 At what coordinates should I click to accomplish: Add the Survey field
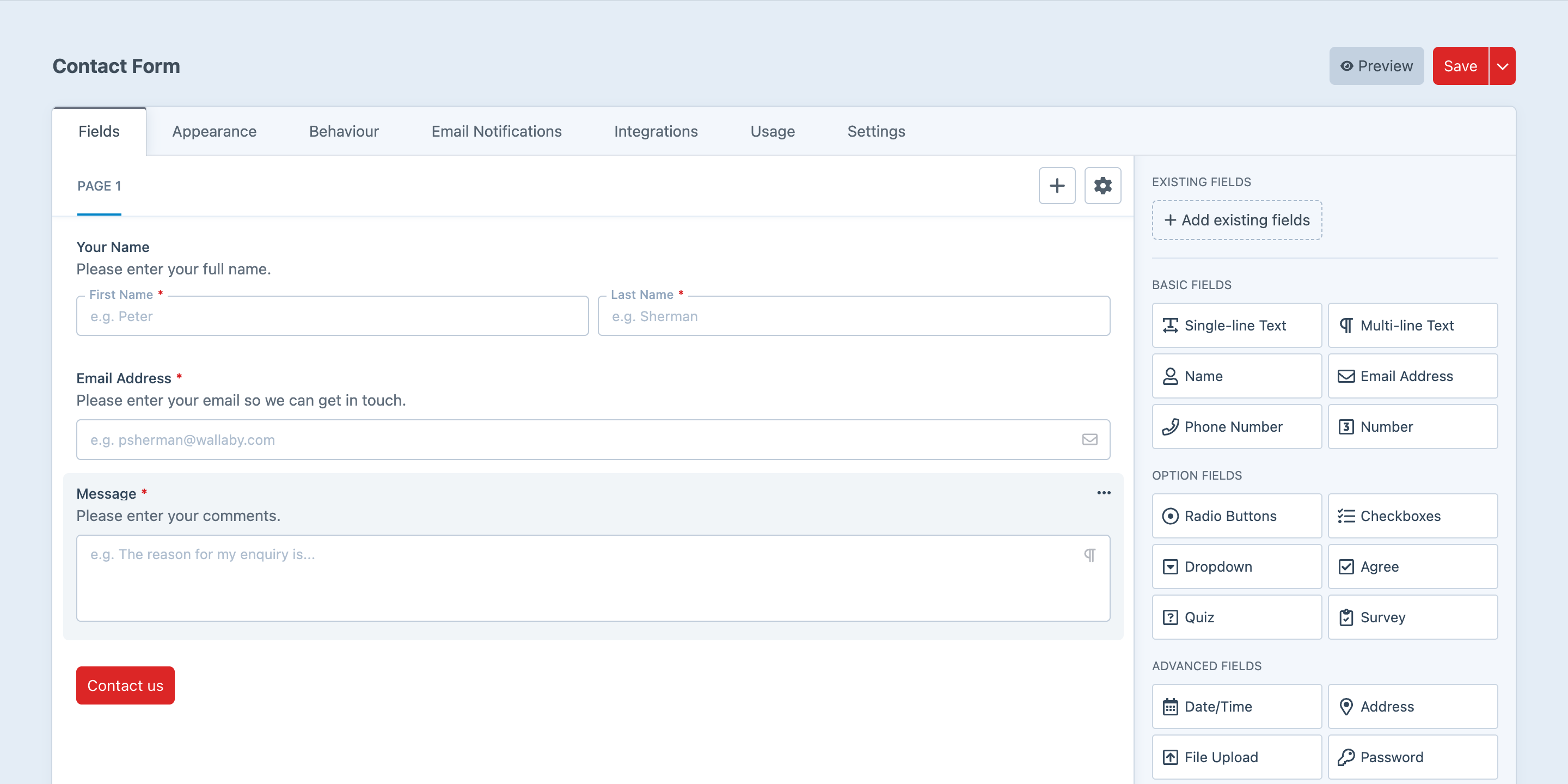(1412, 617)
